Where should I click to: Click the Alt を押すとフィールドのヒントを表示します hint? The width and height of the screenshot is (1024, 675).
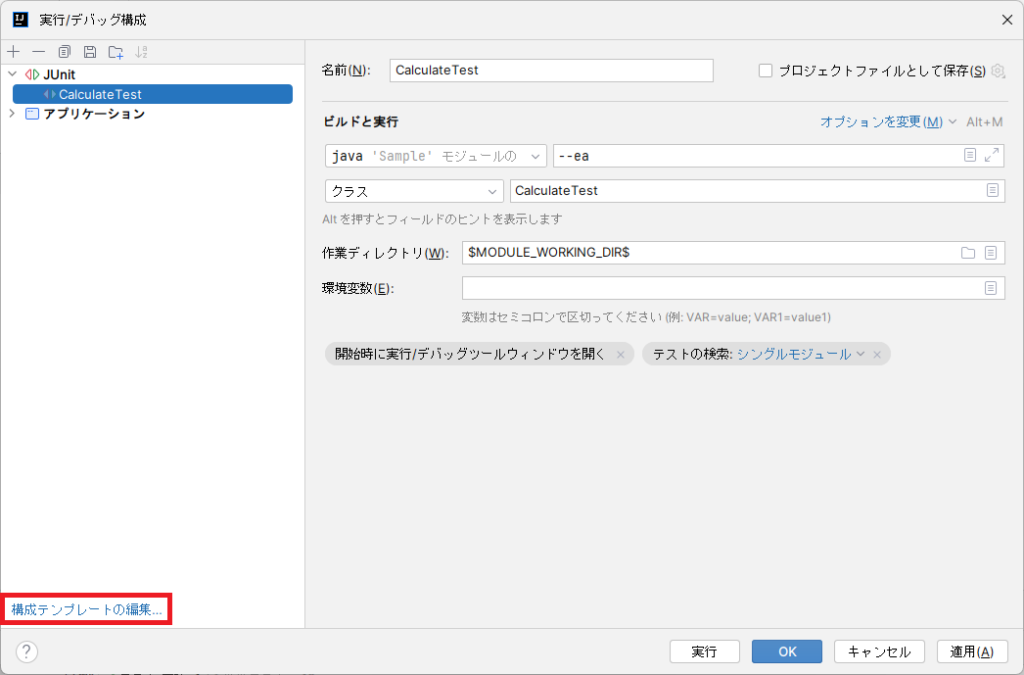pos(442,219)
